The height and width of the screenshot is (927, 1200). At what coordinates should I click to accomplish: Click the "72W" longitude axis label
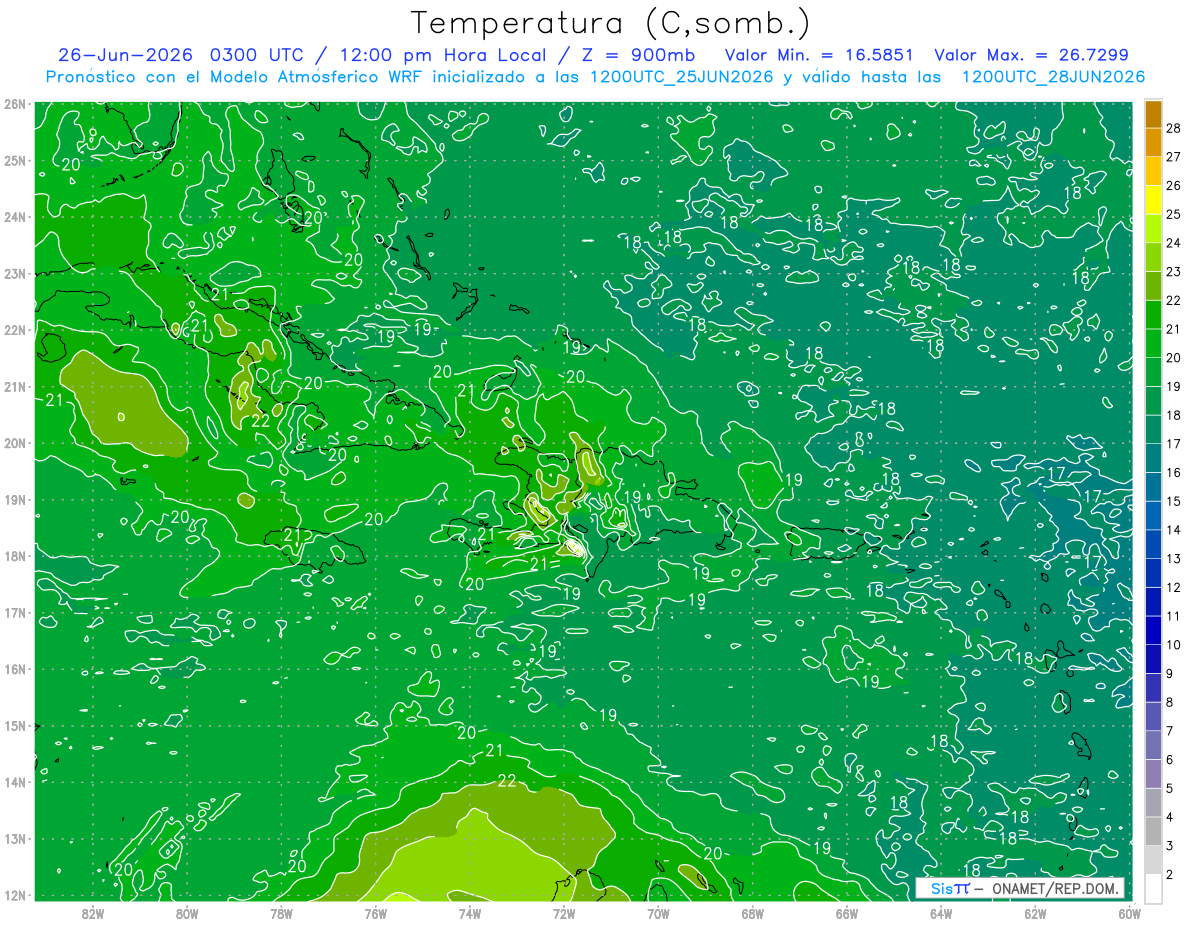click(x=564, y=913)
